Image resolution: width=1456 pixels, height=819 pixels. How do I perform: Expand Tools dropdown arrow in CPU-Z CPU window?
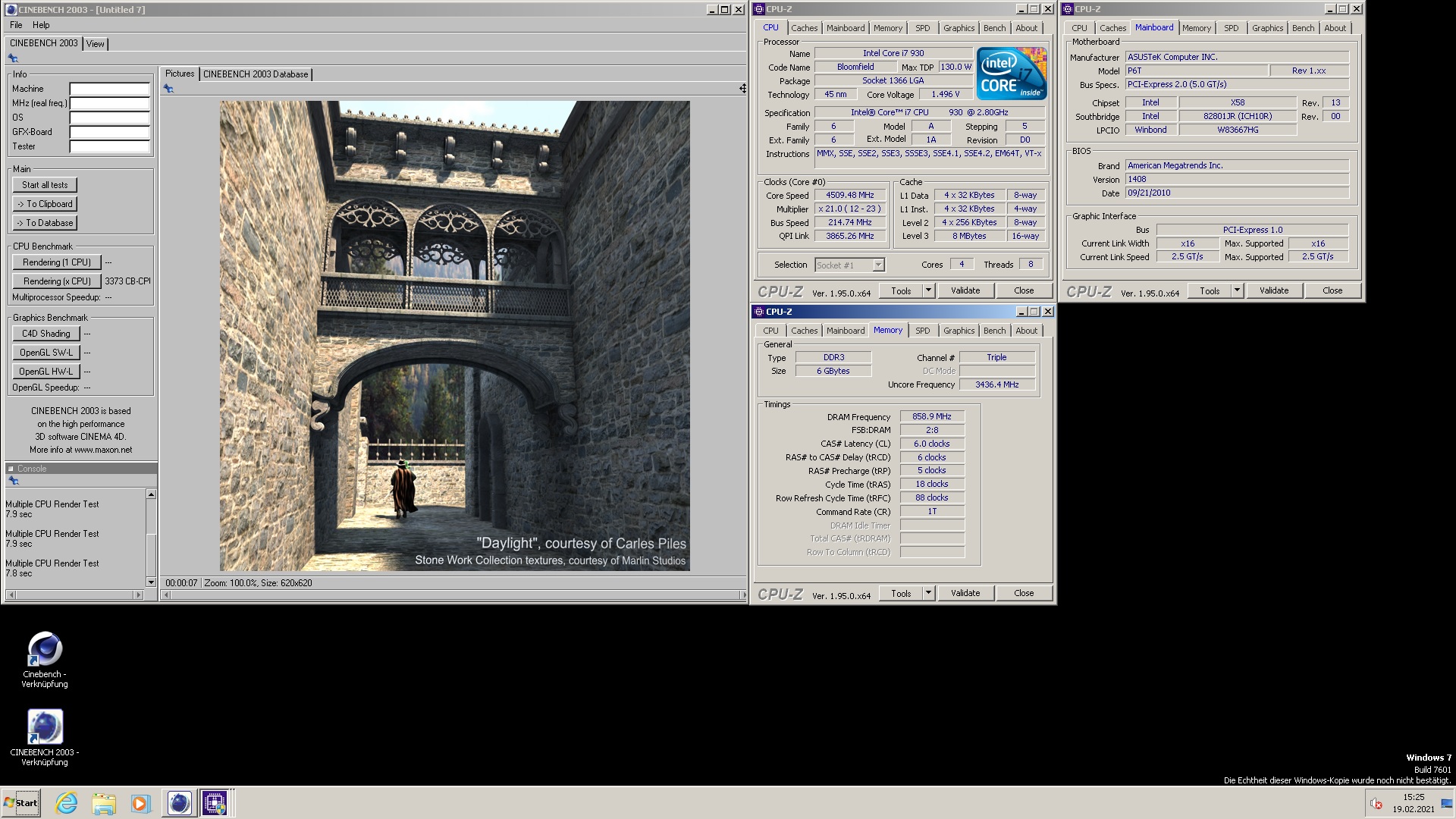pos(928,290)
